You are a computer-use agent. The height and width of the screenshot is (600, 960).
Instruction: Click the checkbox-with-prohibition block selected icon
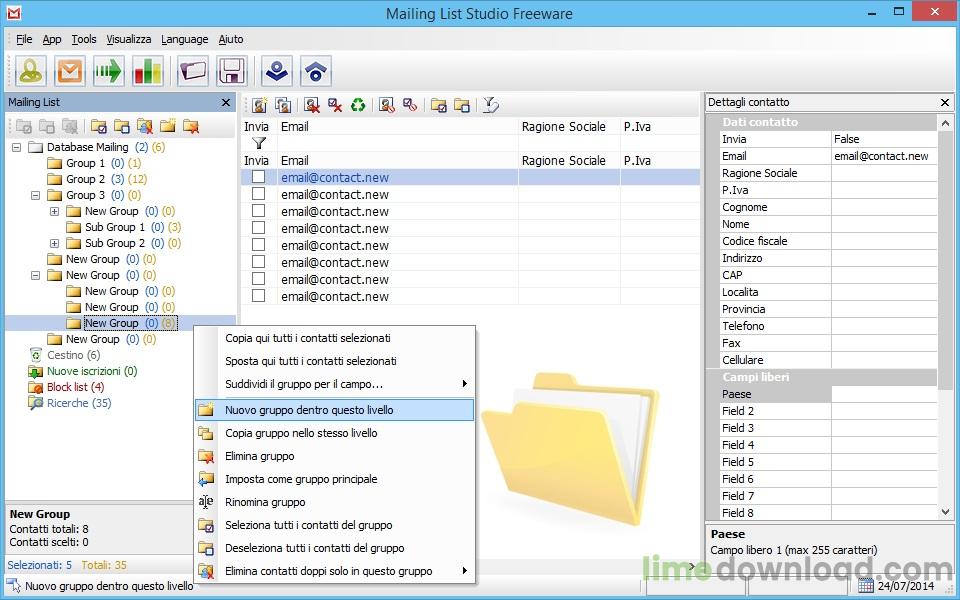coord(410,105)
